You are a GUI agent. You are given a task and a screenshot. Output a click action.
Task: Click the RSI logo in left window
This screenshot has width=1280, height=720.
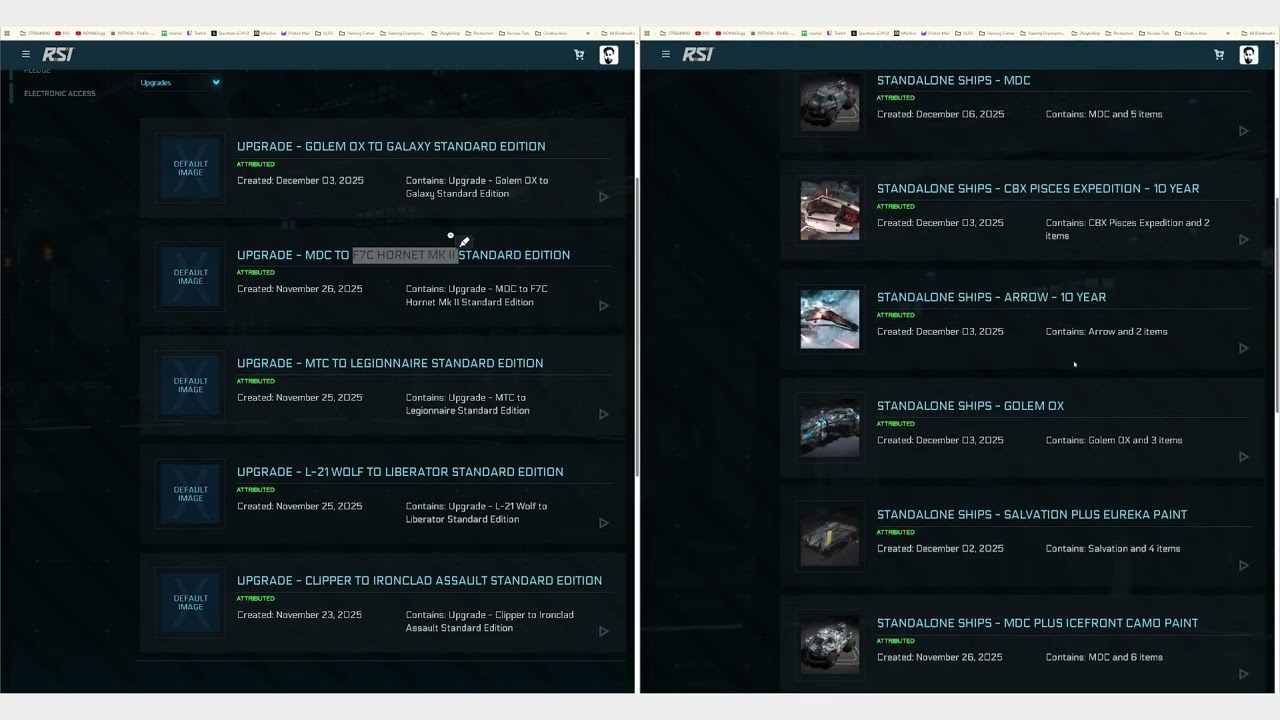57,55
